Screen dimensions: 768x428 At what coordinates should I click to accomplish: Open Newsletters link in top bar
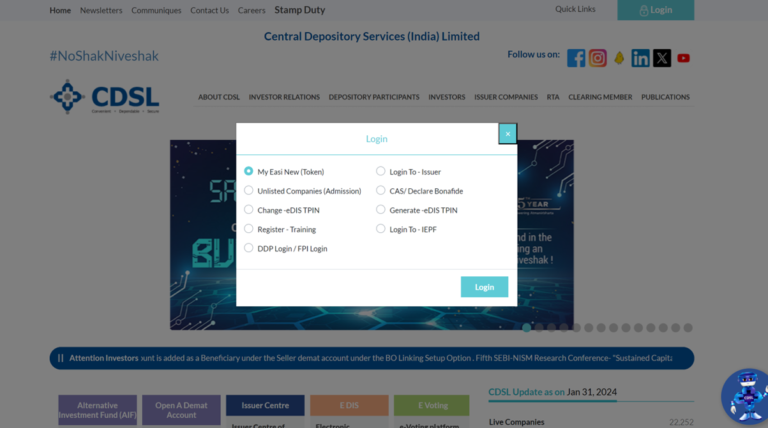[x=101, y=10]
